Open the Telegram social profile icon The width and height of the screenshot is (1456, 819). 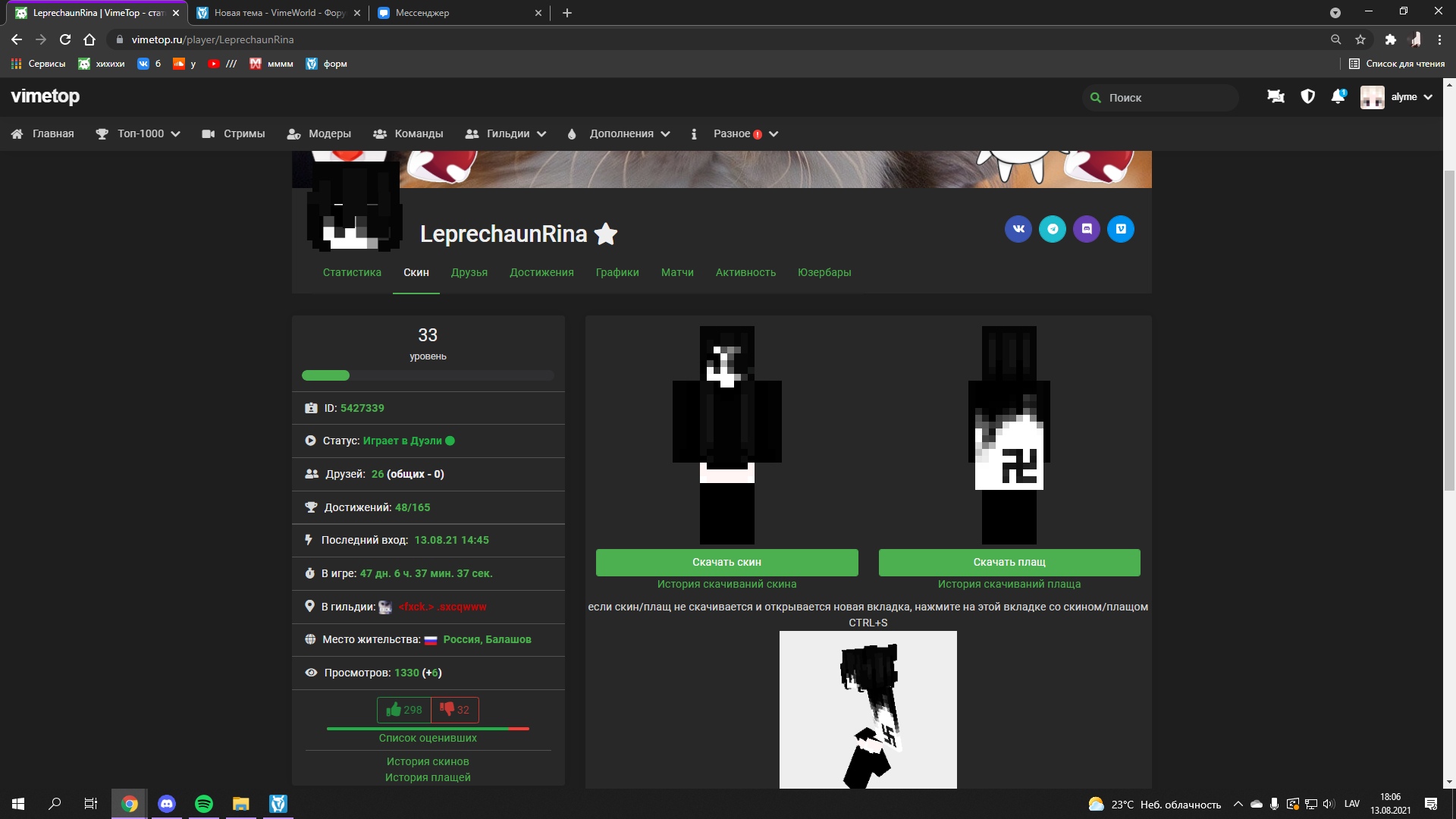[1053, 229]
